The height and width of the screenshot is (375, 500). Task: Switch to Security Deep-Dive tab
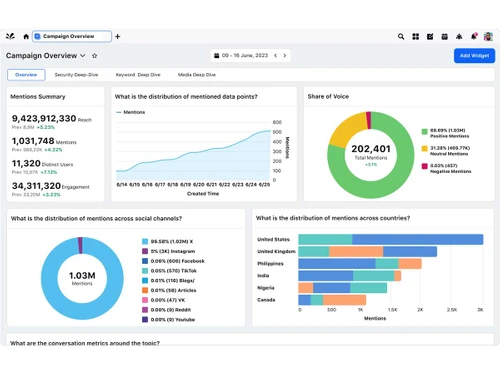tap(76, 75)
